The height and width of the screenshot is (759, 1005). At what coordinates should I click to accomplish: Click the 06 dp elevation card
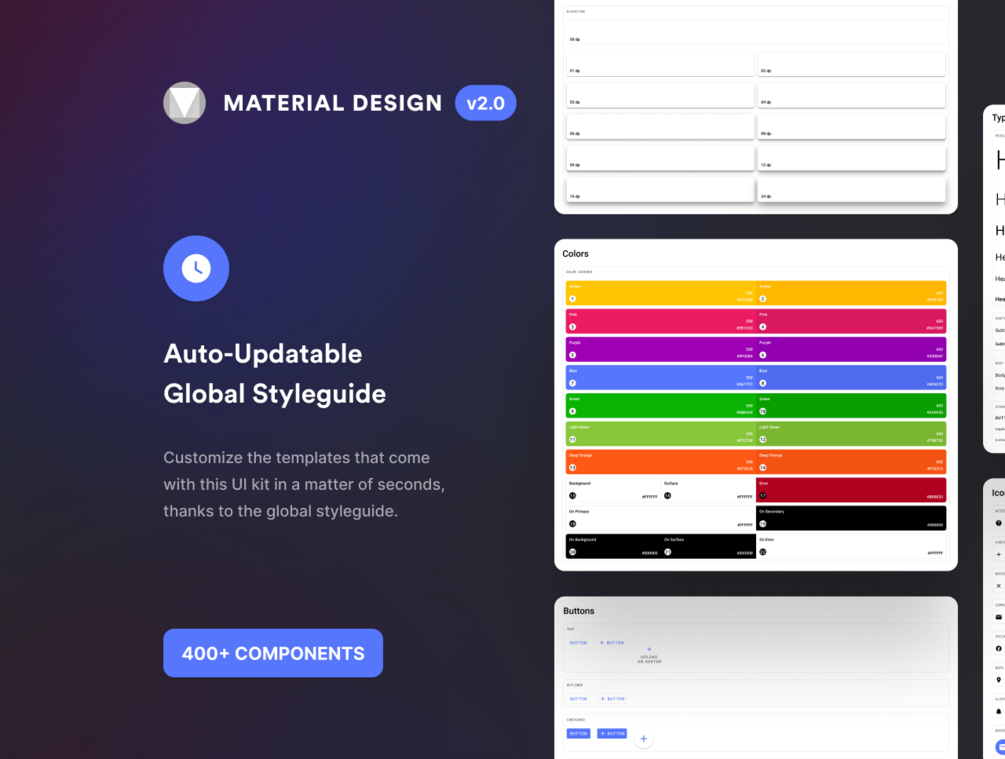(x=660, y=127)
